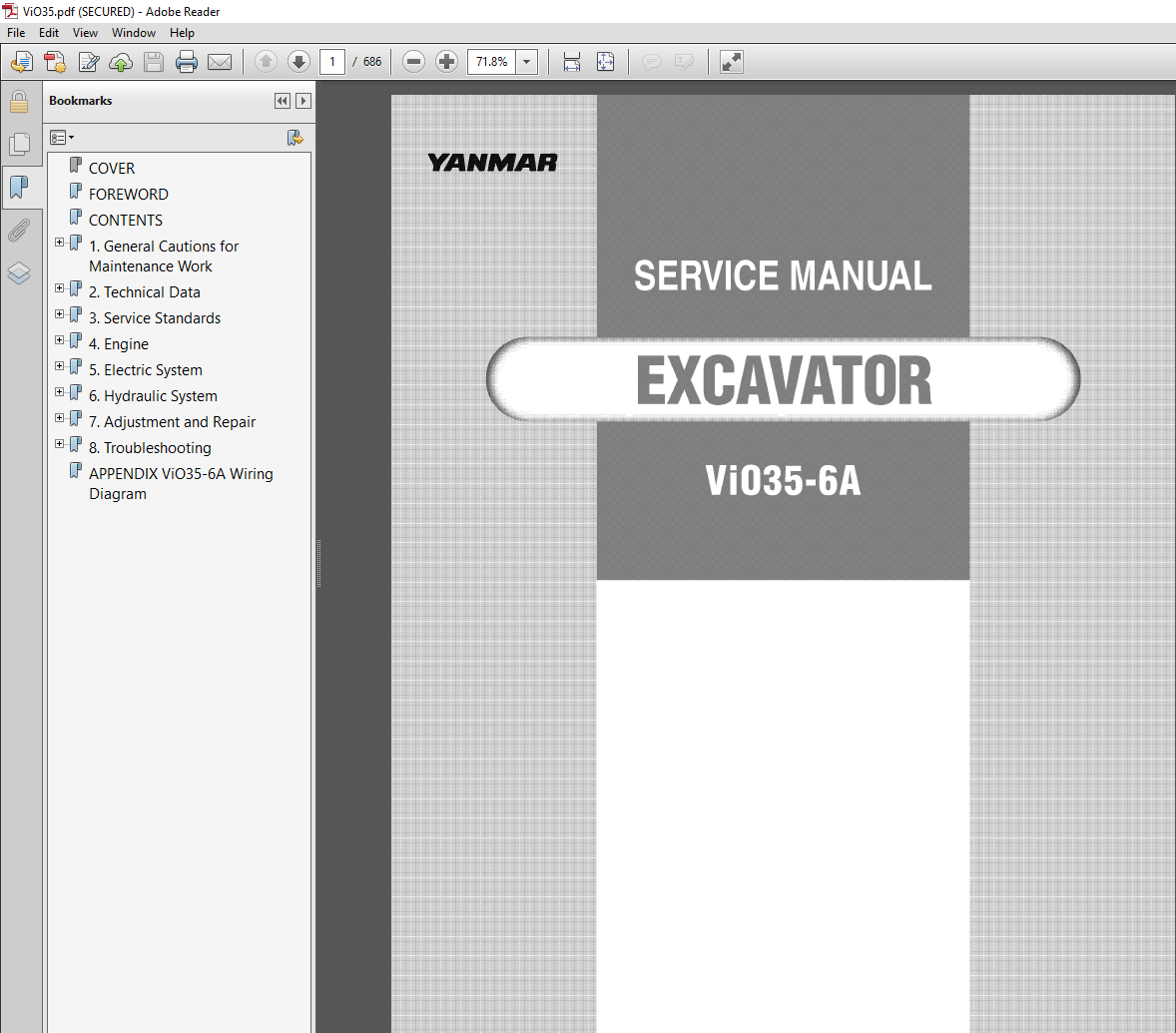Image resolution: width=1176 pixels, height=1033 pixels.
Task: Expand the Service Standards bookmark
Action: pyautogui.click(x=59, y=314)
